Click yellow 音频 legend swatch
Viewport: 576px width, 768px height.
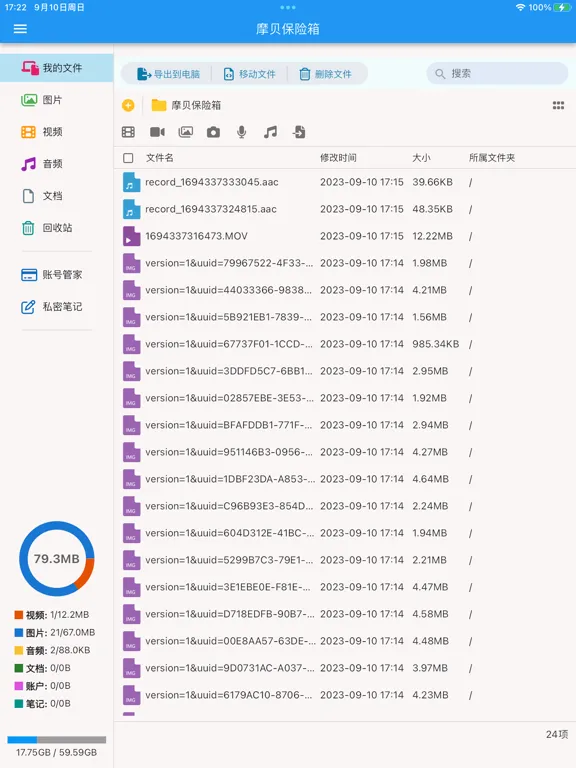19,650
